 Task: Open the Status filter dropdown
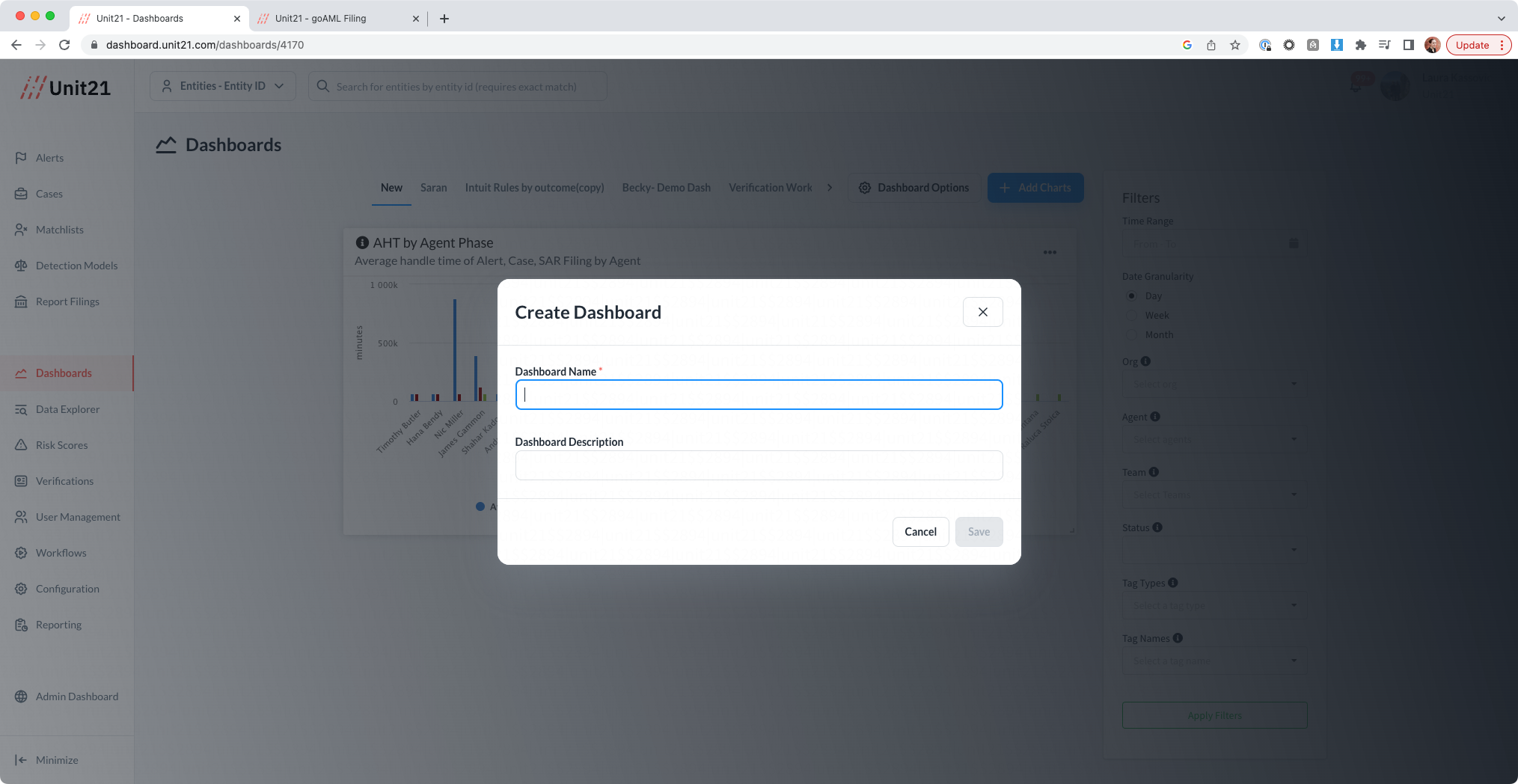point(1214,550)
